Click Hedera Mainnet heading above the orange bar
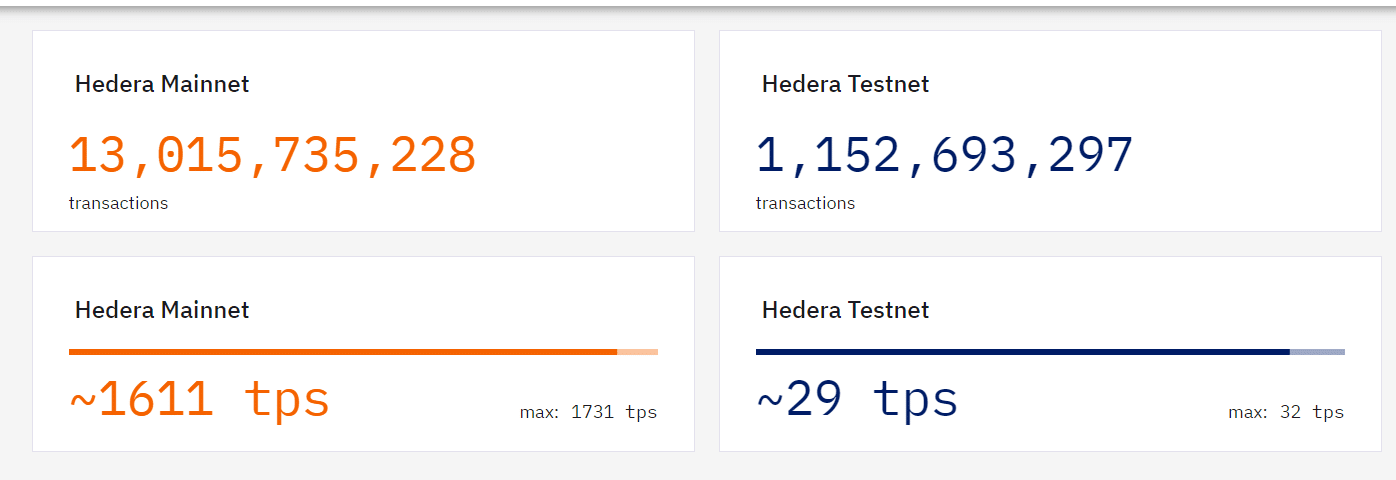Image resolution: width=1396 pixels, height=480 pixels. click(162, 310)
